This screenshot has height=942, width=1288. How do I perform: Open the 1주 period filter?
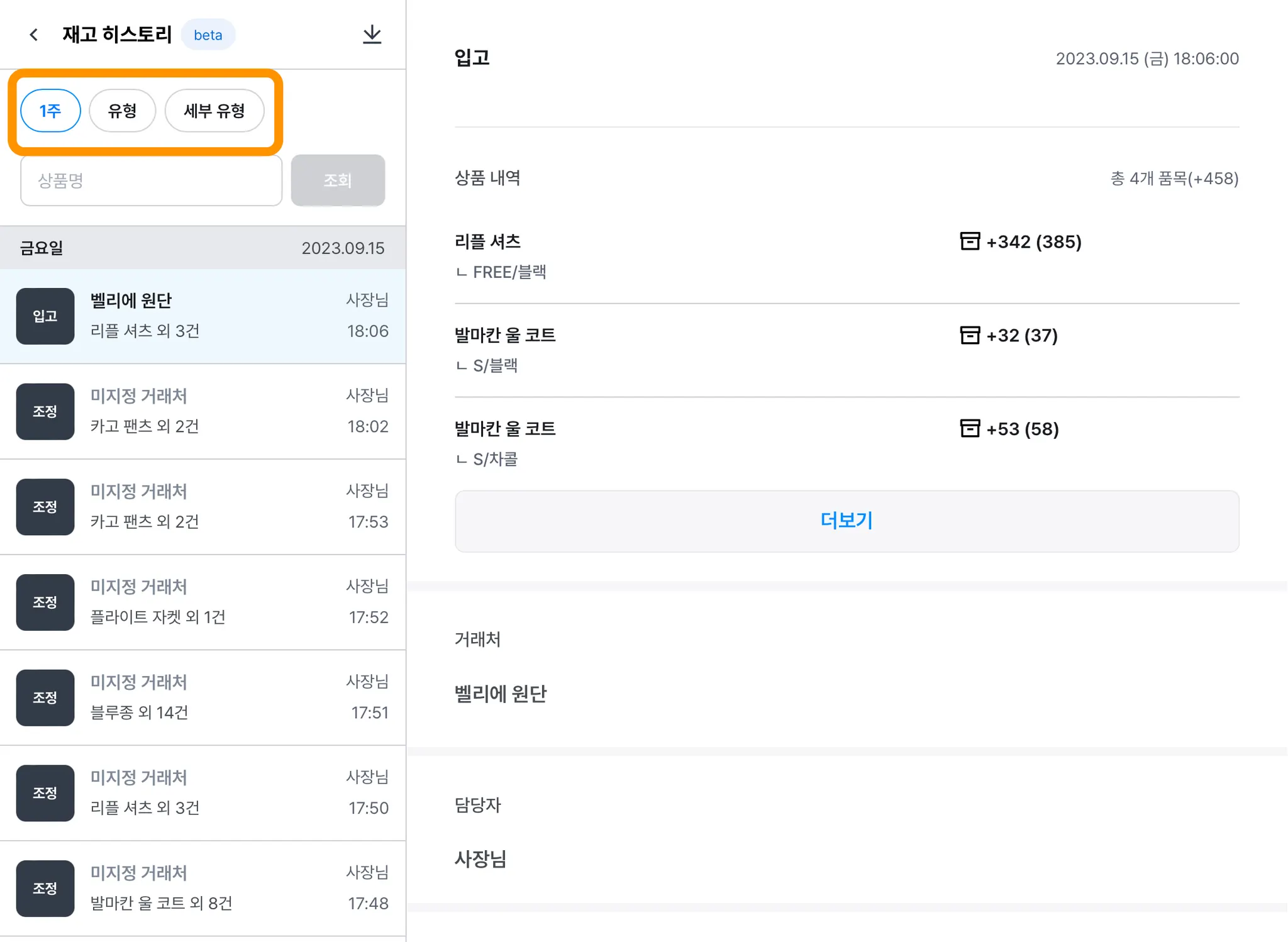click(x=50, y=111)
